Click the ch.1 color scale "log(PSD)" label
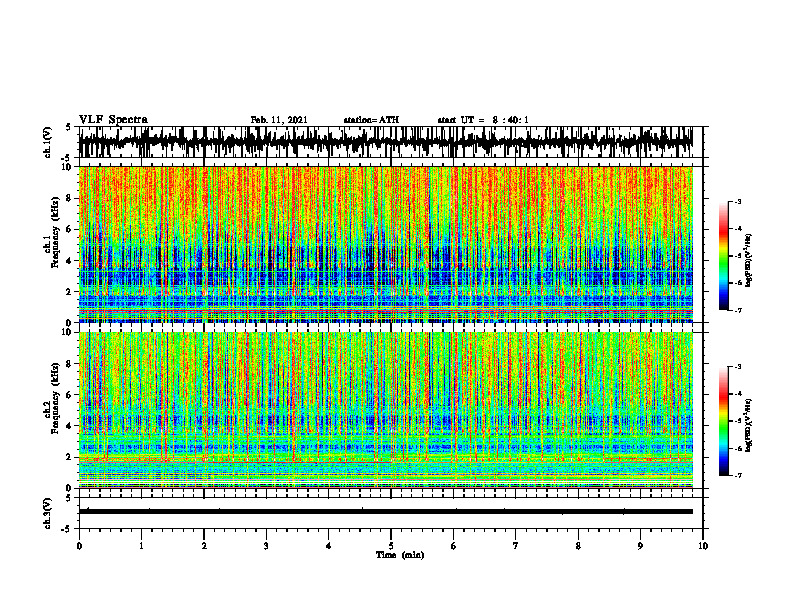Screen dimensions: 792x612 tap(749, 260)
